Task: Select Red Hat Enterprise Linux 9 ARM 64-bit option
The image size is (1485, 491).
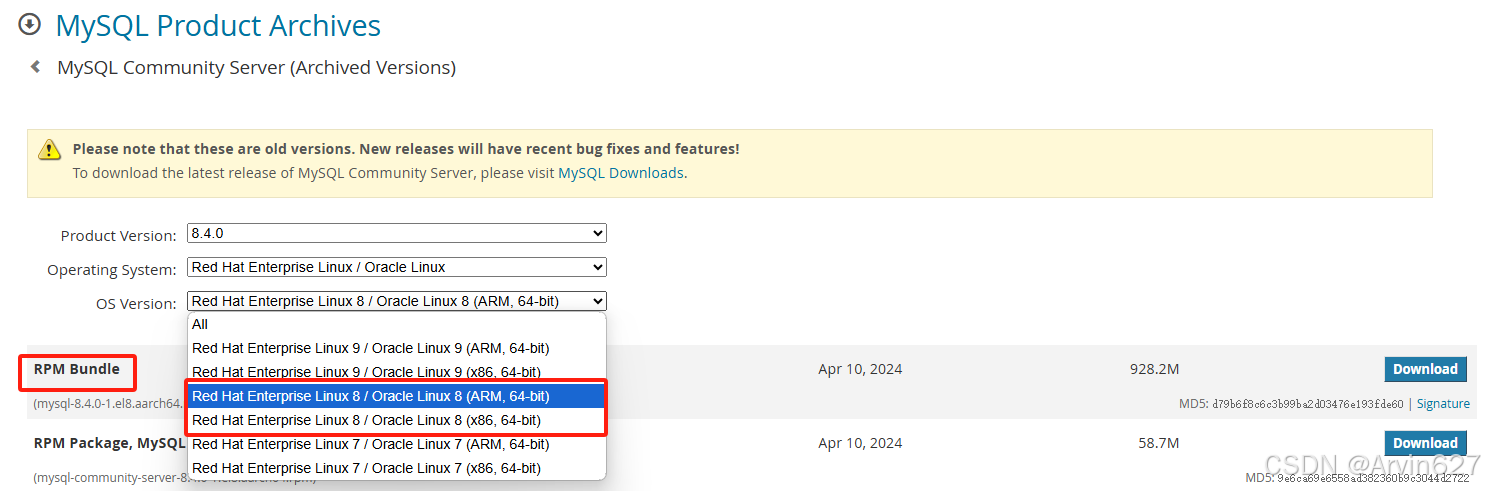Action: [x=396, y=348]
